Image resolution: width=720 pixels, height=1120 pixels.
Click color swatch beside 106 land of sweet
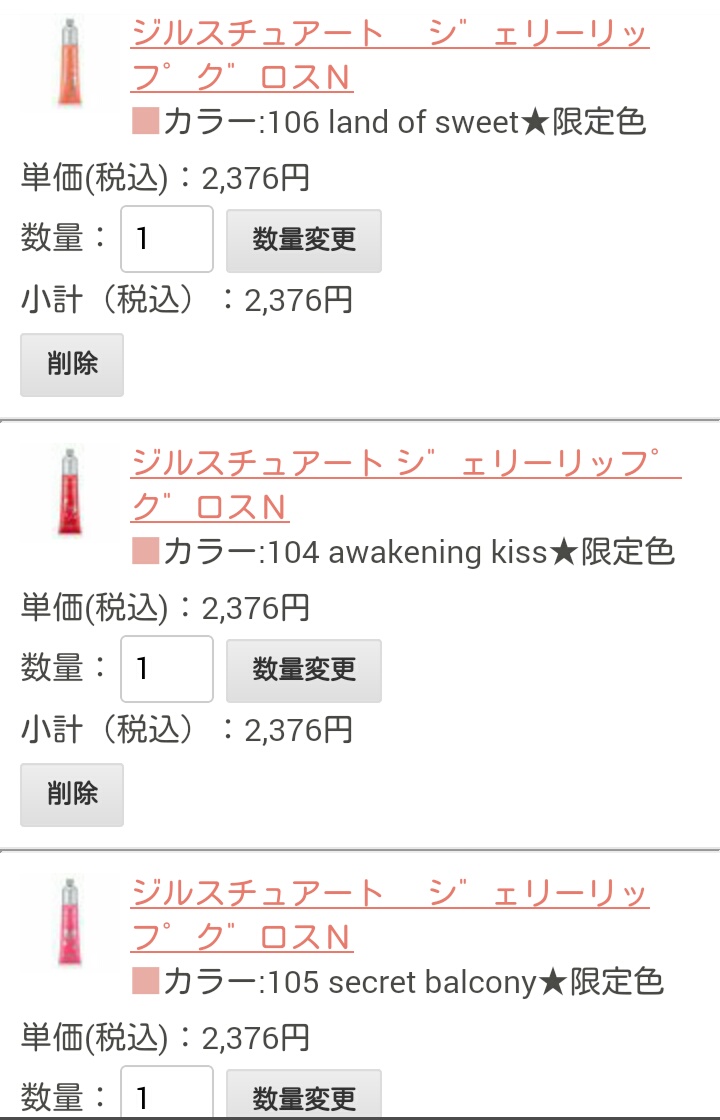click(x=145, y=121)
